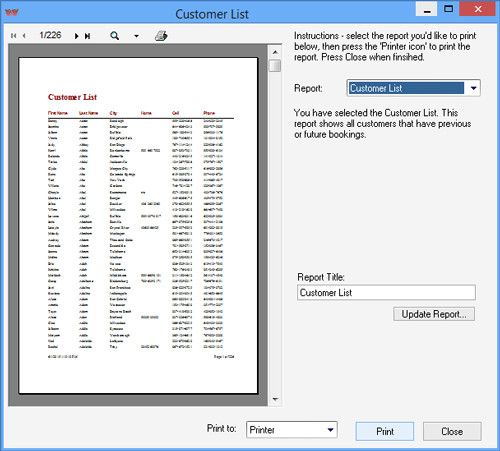
Task: Click the Customer List page preview
Action: (x=138, y=226)
